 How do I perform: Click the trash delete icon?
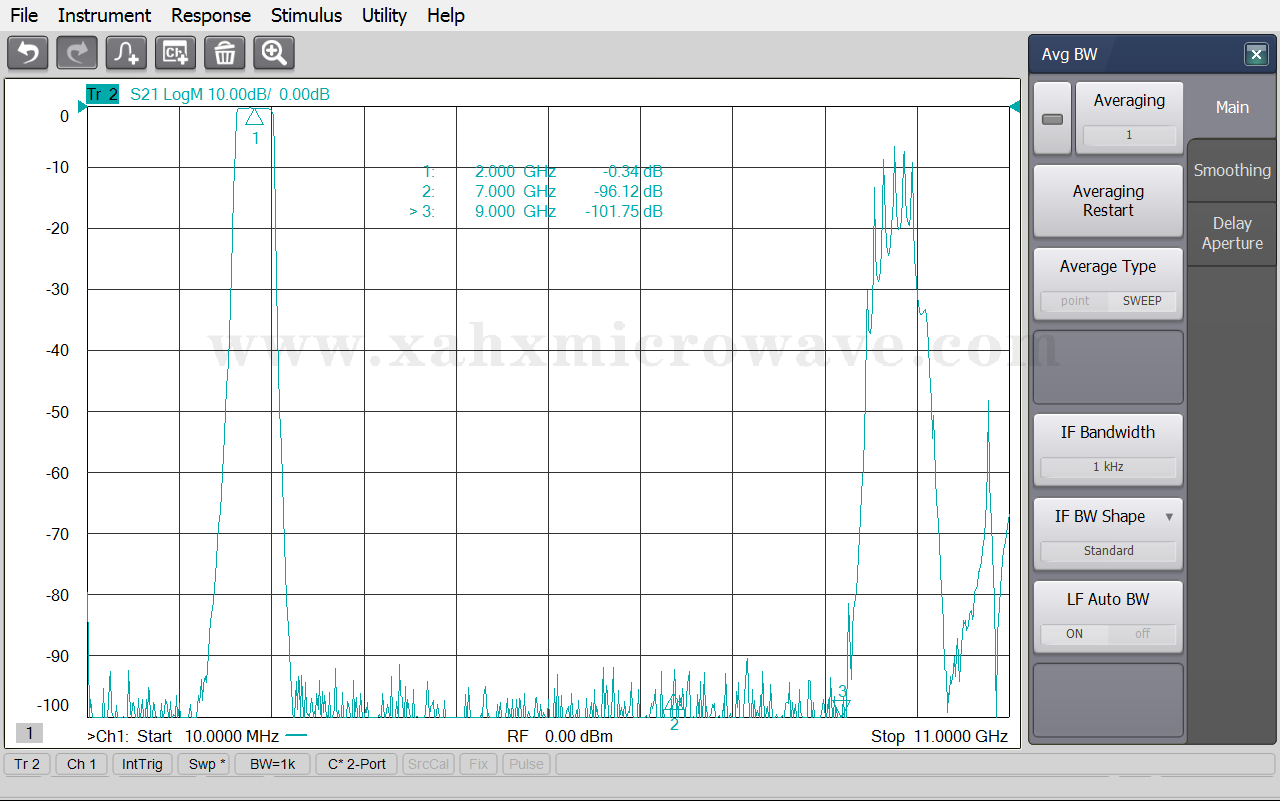point(225,53)
